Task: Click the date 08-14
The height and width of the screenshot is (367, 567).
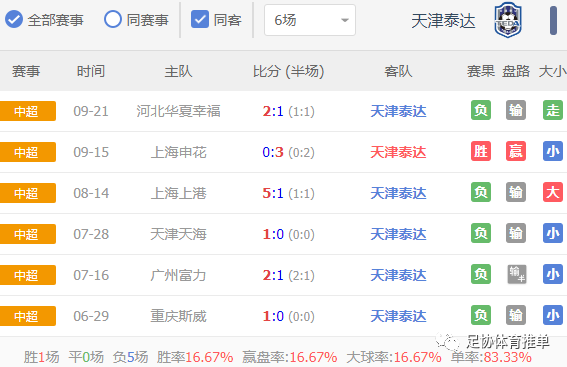Action: tap(91, 193)
